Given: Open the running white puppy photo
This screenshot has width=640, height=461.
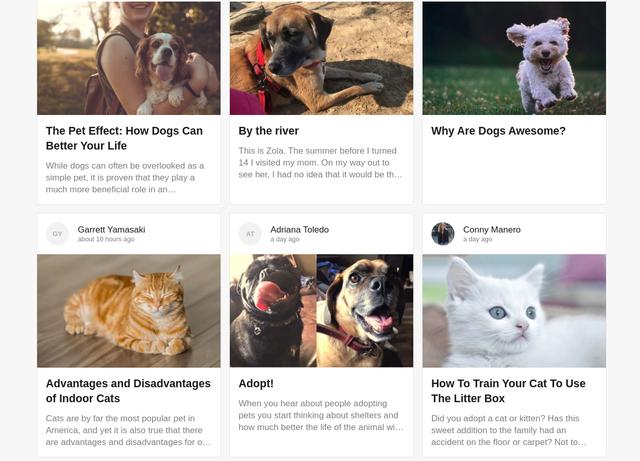Looking at the screenshot, I should click(514, 58).
